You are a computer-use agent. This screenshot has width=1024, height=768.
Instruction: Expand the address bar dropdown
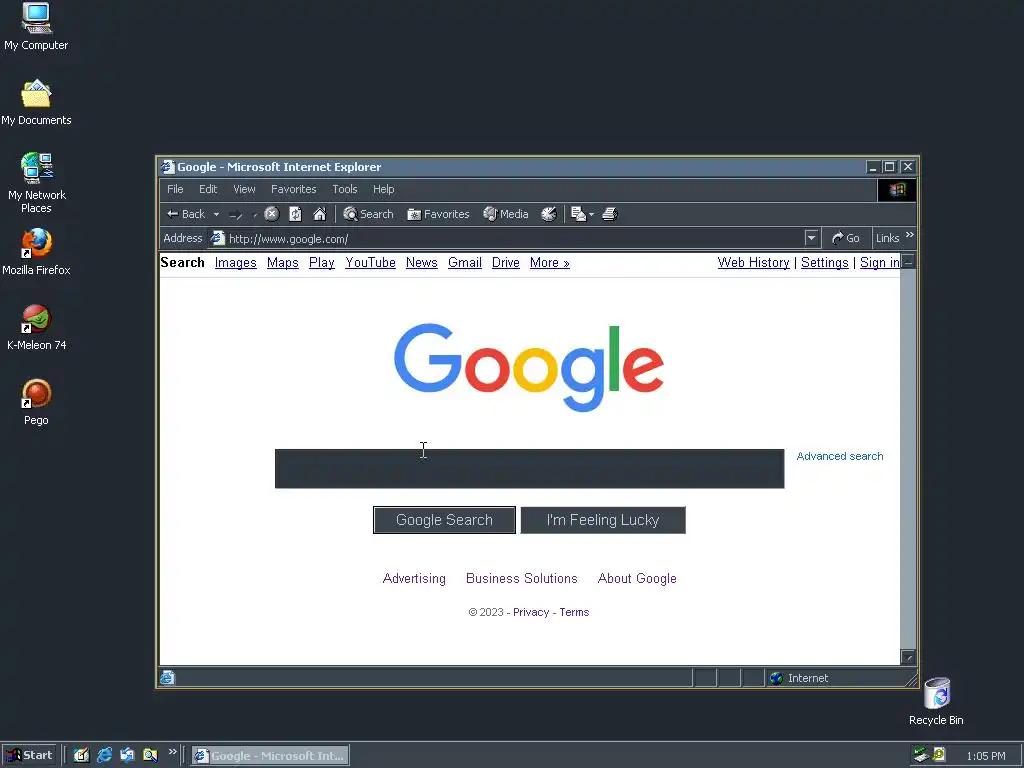point(811,238)
